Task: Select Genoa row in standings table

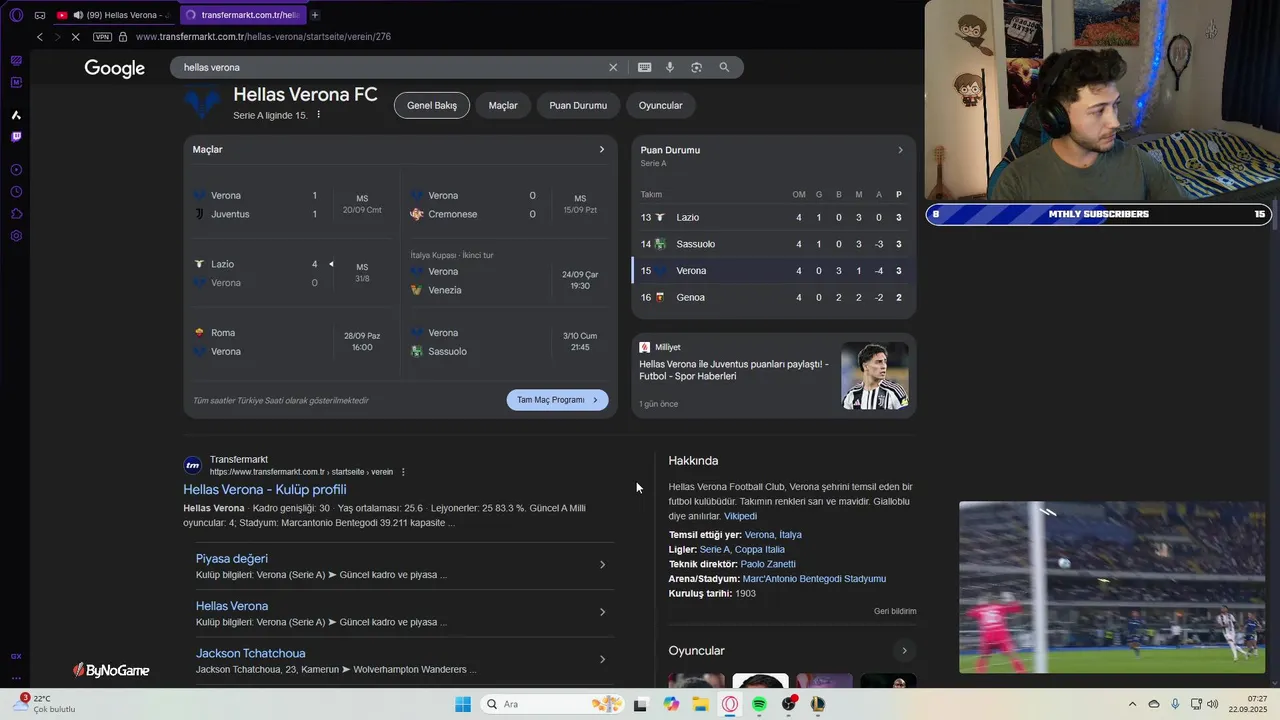Action: [x=773, y=297]
